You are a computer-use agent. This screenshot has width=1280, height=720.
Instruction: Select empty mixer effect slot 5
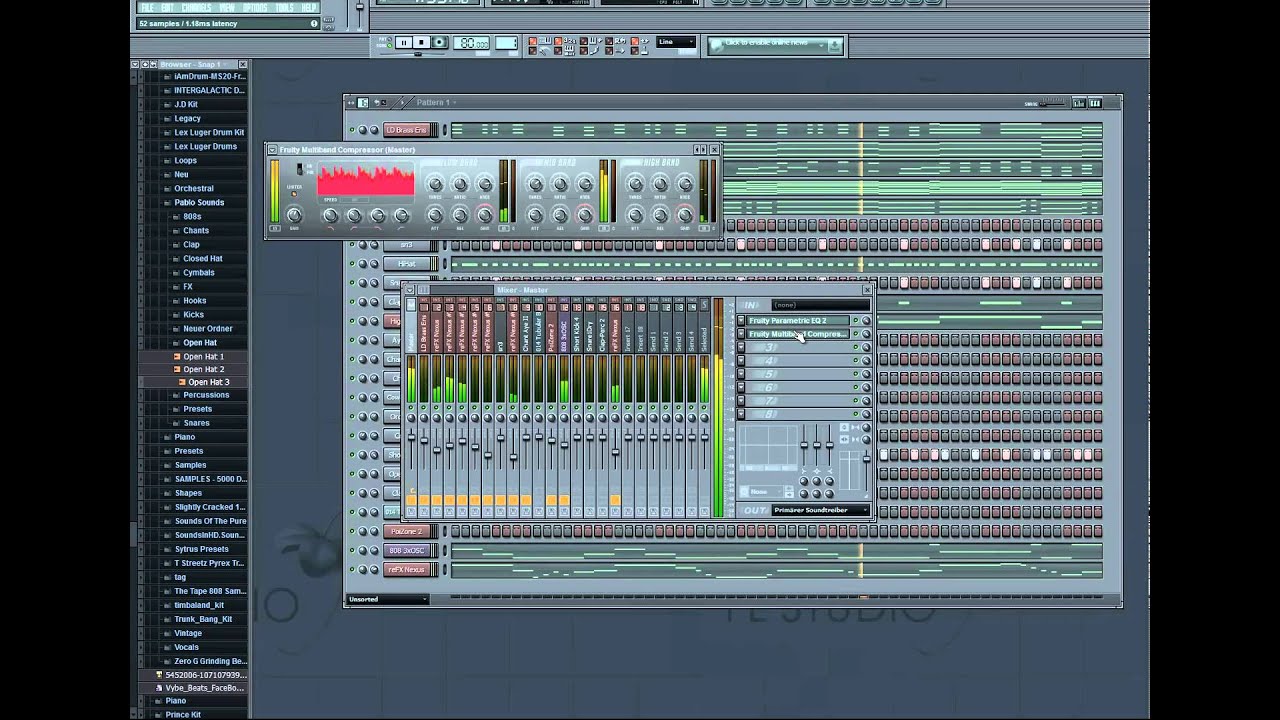[x=799, y=374]
